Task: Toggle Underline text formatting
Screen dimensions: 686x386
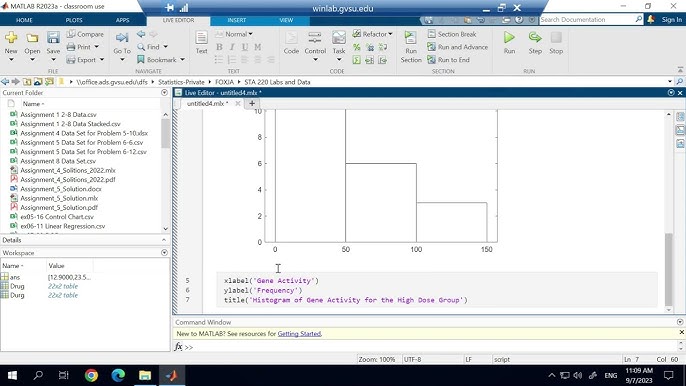Action: (245, 47)
